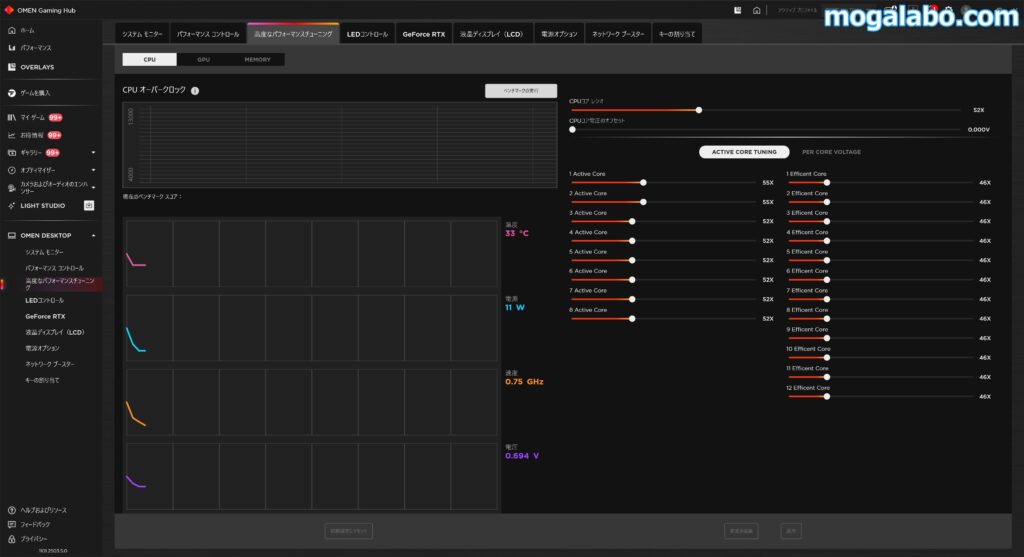Collapse the OMEN DESKTOP section arrow
Image resolution: width=1024 pixels, height=557 pixels.
pos(93,235)
